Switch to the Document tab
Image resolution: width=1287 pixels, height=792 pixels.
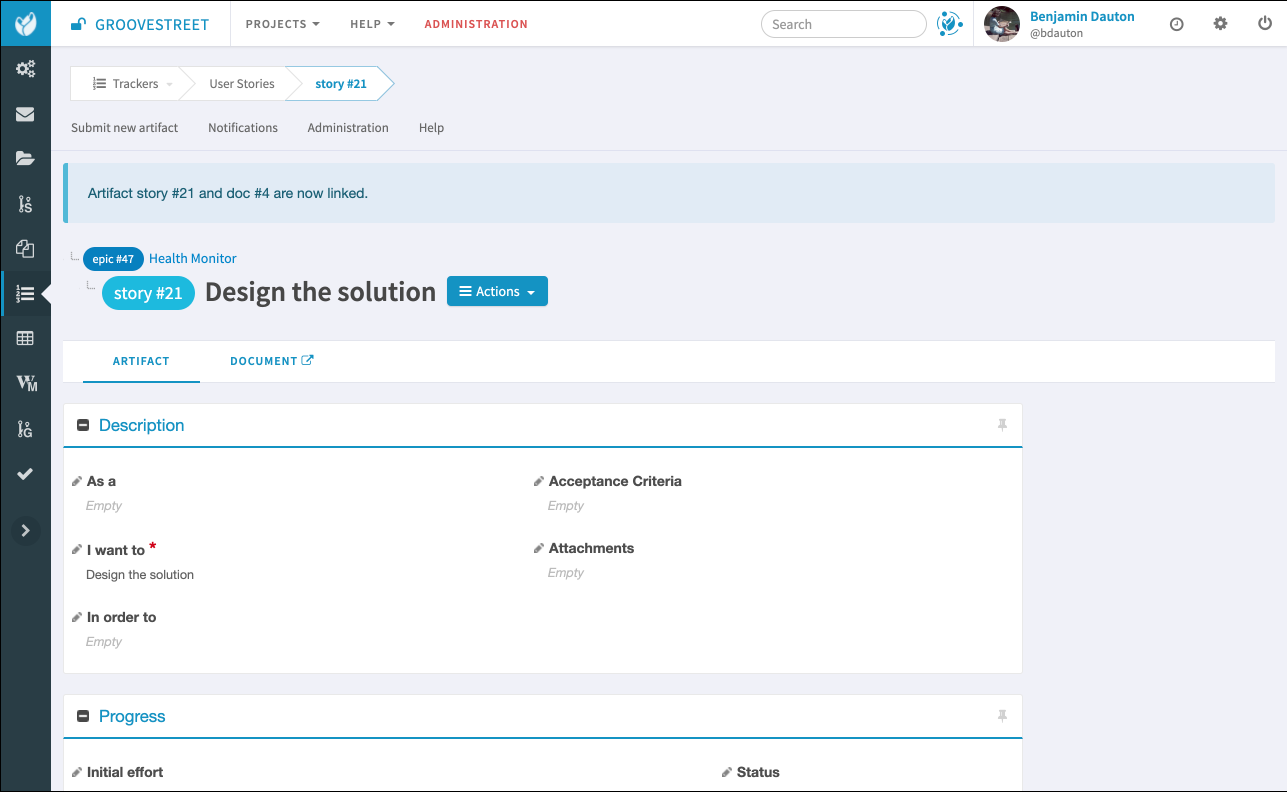tap(271, 361)
